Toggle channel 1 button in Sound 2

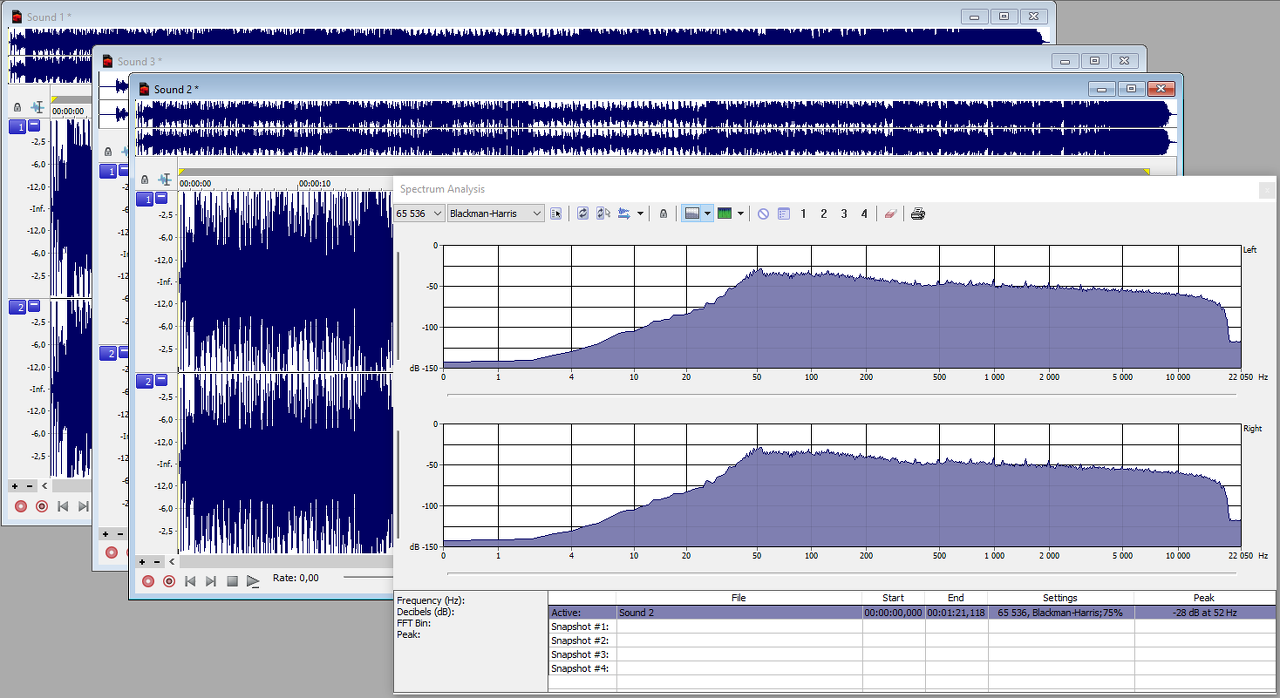click(x=145, y=199)
